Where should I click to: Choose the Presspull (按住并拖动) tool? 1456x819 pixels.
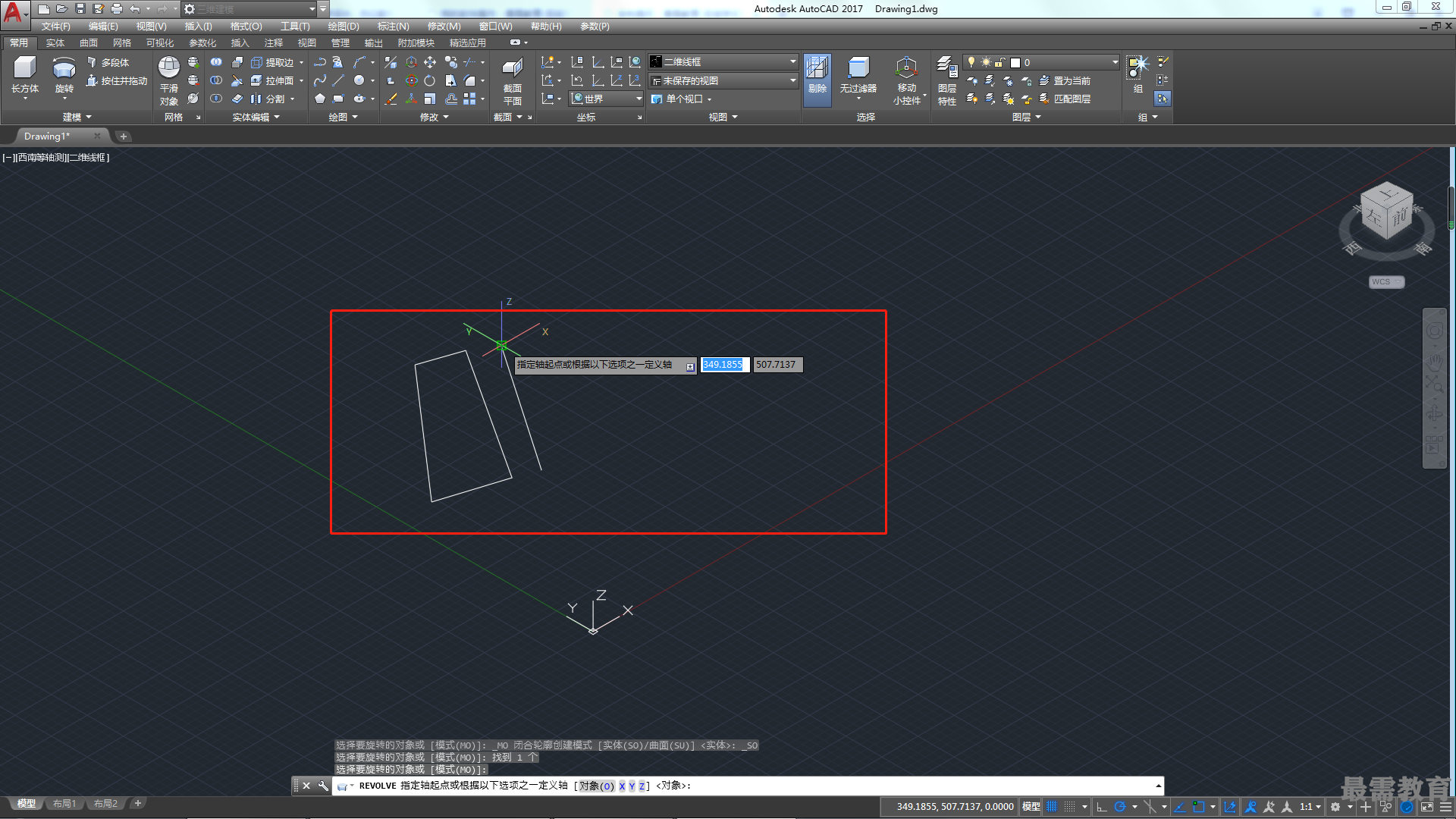pyautogui.click(x=117, y=80)
